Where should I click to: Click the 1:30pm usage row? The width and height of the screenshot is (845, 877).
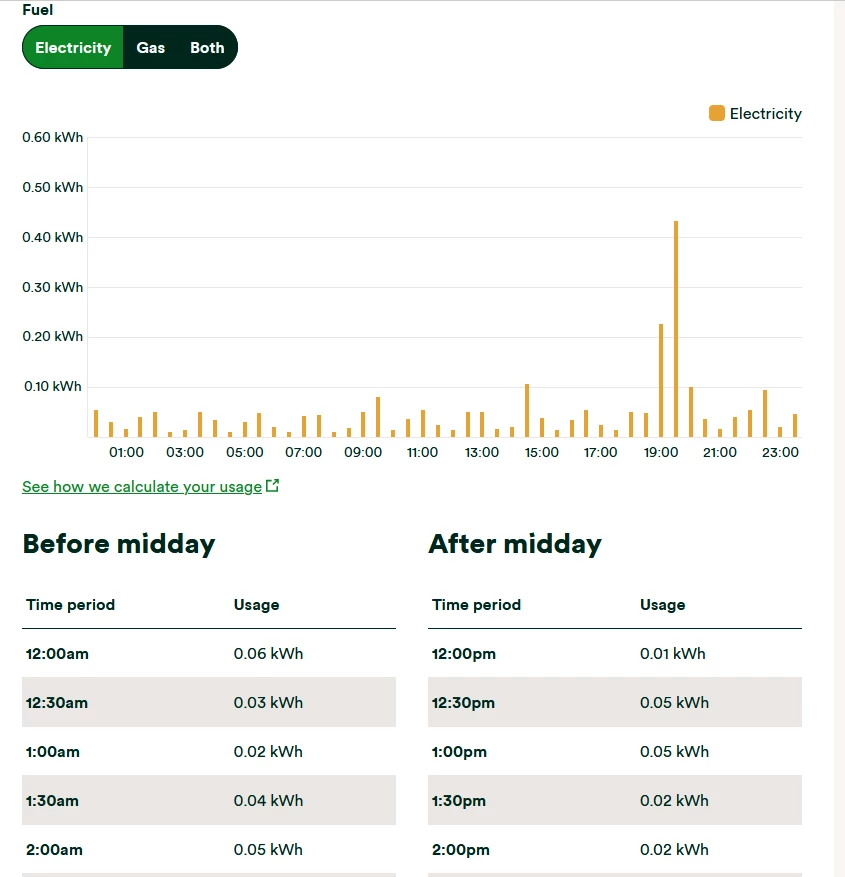click(614, 800)
